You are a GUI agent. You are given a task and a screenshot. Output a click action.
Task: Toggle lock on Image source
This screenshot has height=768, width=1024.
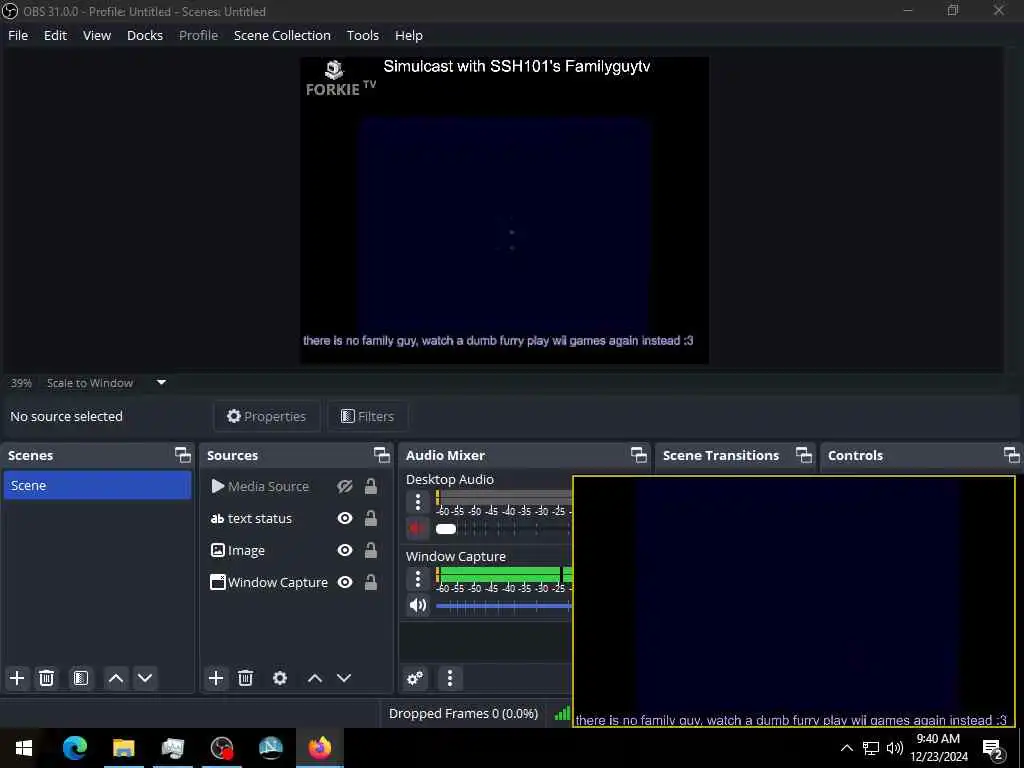(371, 551)
